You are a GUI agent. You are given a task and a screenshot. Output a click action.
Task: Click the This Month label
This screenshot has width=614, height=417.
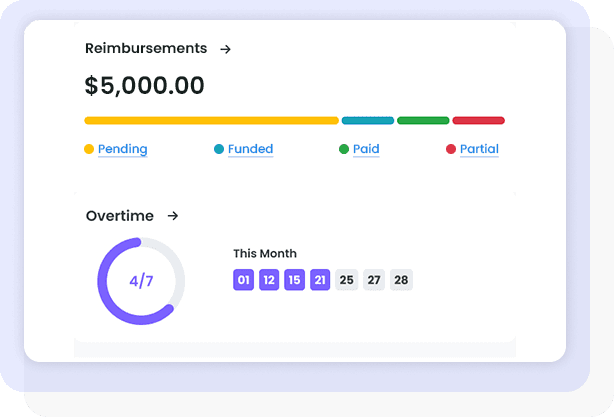pos(265,254)
